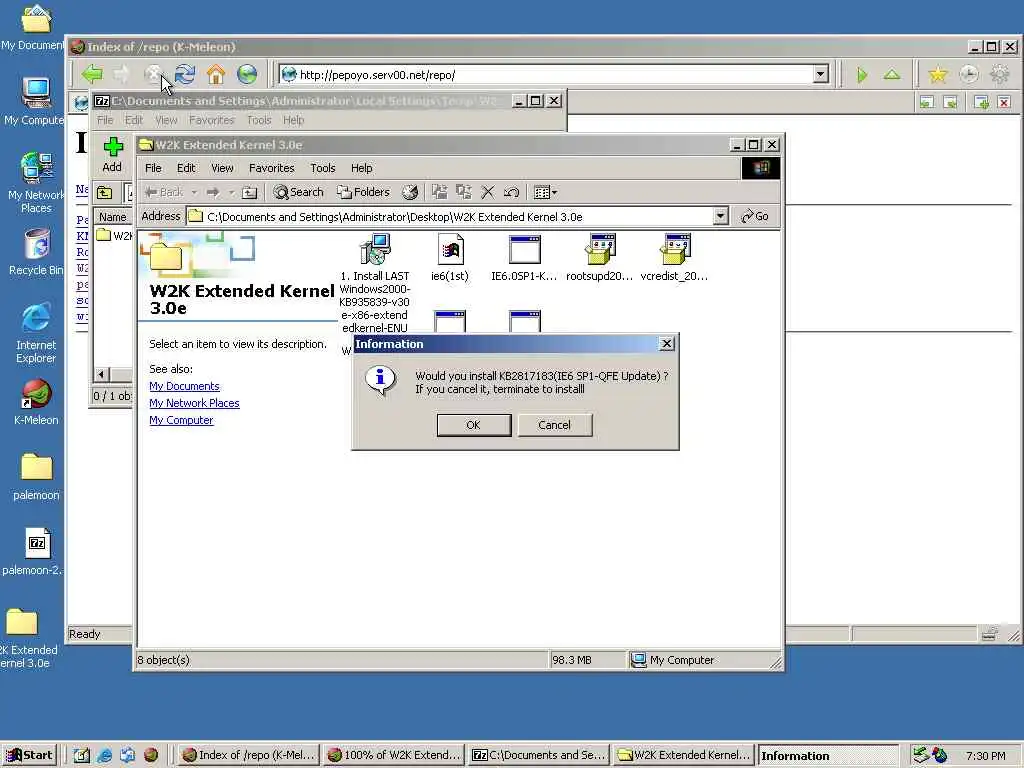Open the My Computer link in Explorer

[181, 420]
